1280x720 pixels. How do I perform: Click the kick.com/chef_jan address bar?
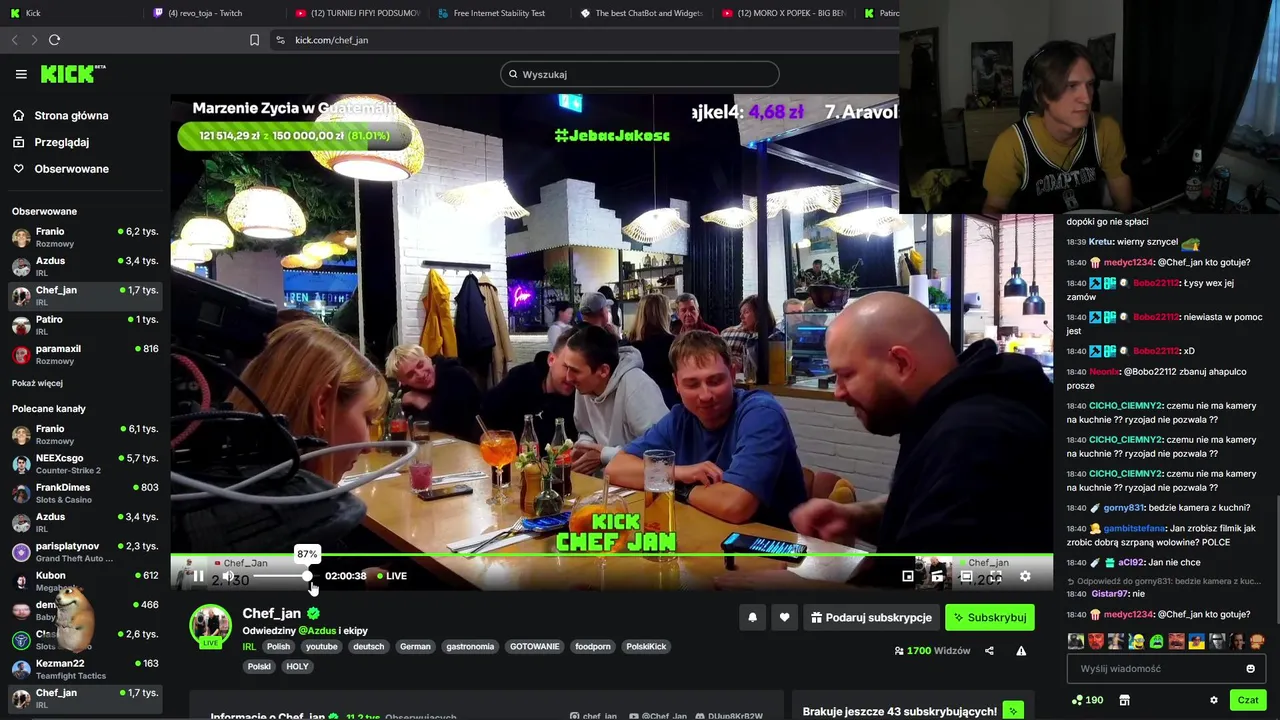(x=331, y=40)
